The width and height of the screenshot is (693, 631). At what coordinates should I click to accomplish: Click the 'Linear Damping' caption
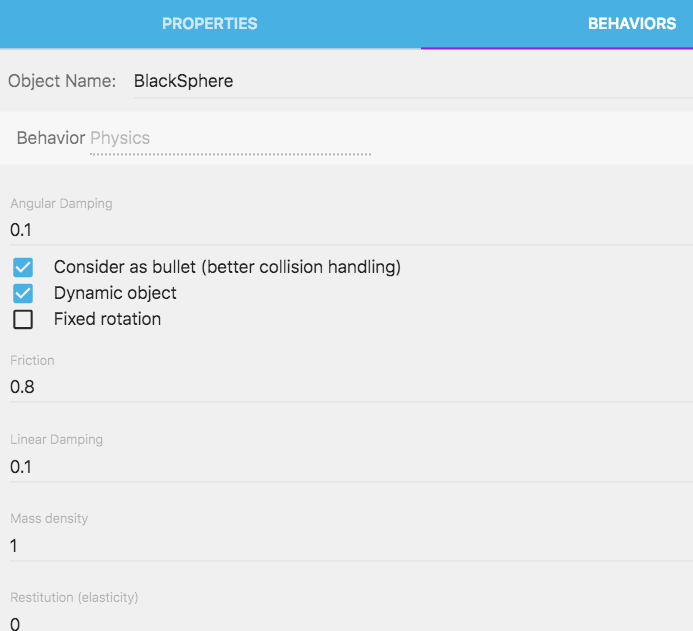pos(56,439)
